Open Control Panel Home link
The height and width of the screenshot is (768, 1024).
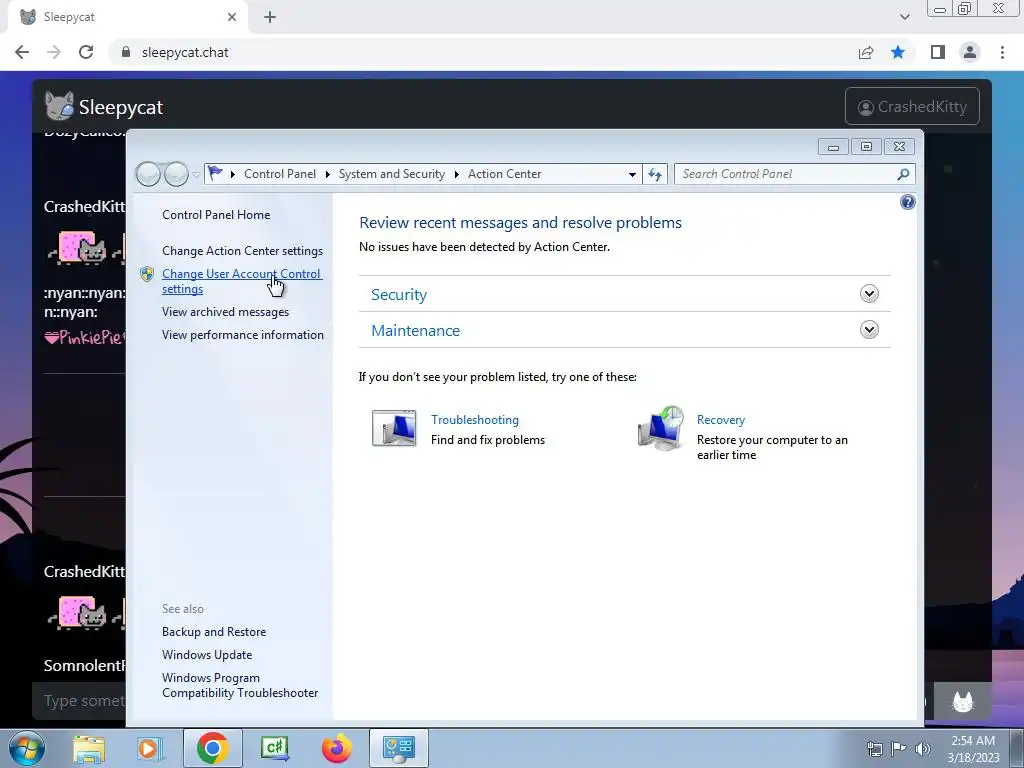click(x=216, y=215)
